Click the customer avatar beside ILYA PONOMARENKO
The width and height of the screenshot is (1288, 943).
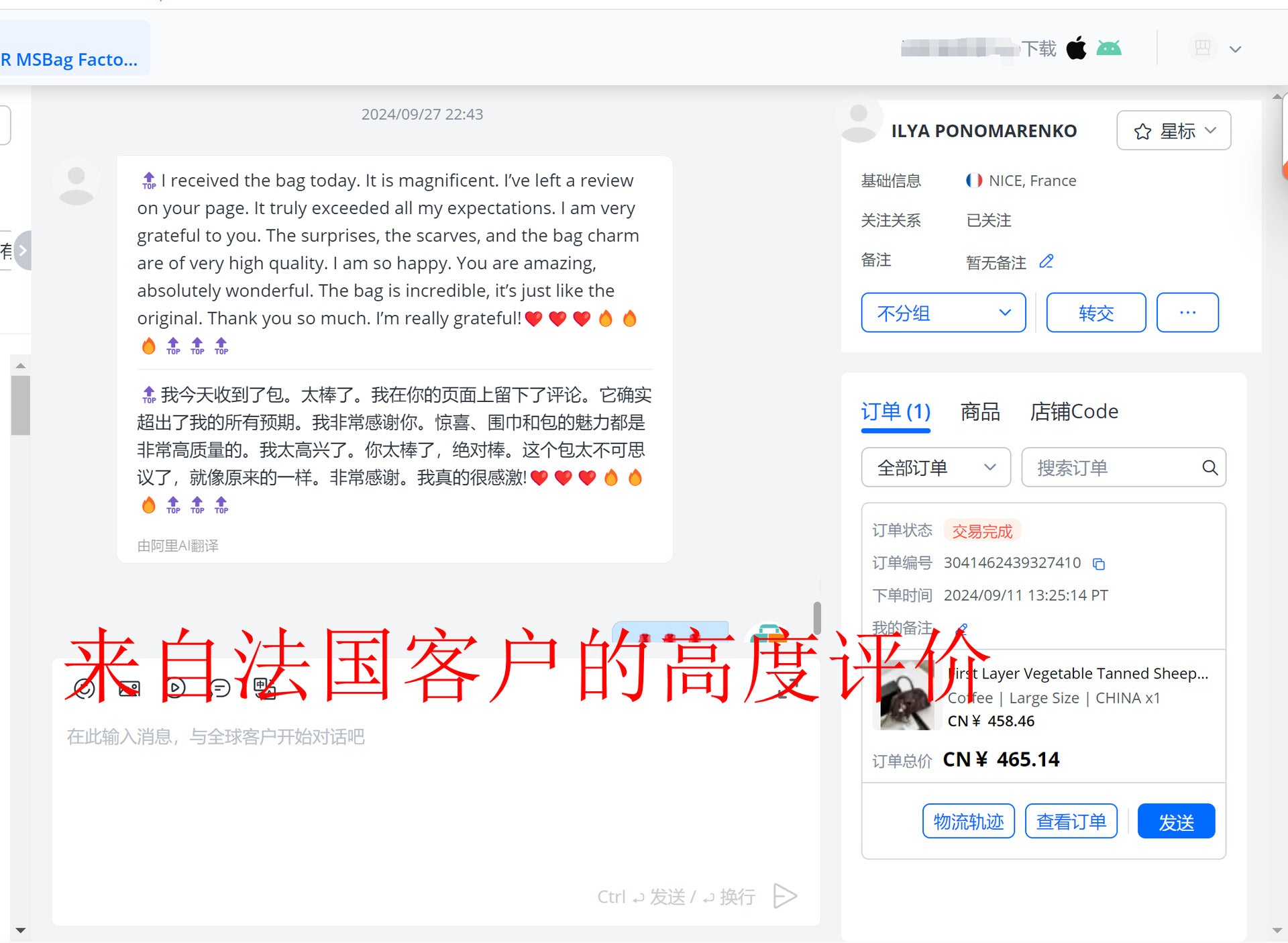859,121
